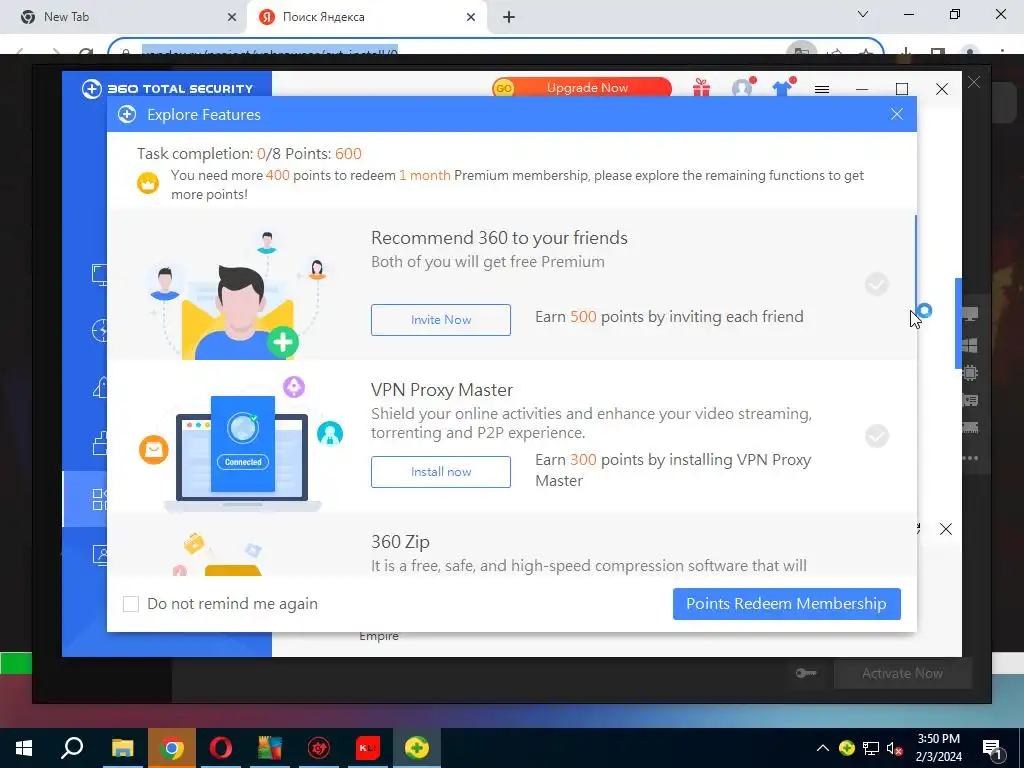Switch to the New Tab browser tab
Viewport: 1024px width, 768px height.
coord(123,17)
